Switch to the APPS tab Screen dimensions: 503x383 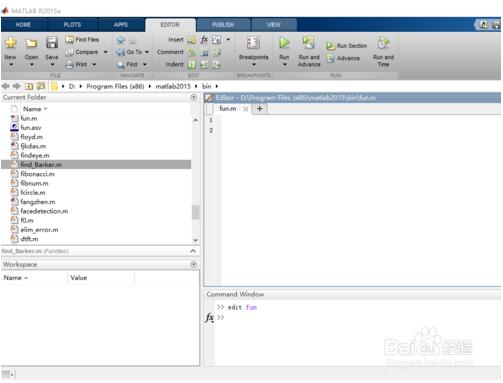pyautogui.click(x=121, y=25)
